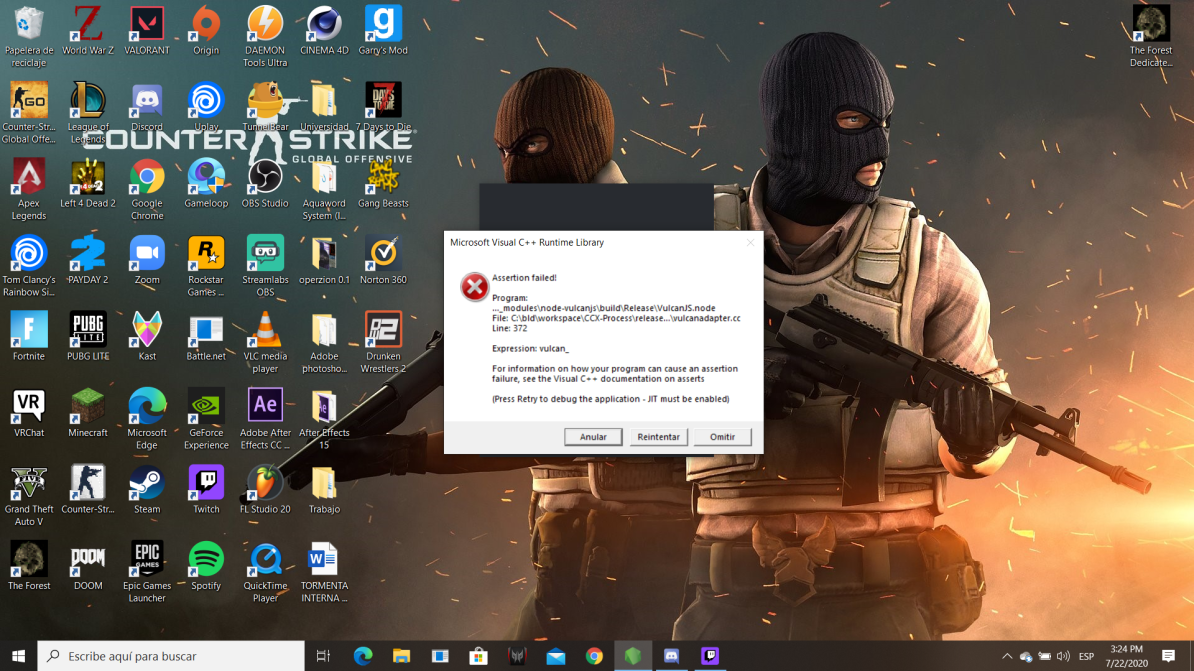
Task: Select the Twitch desktop icon
Action: tap(206, 490)
